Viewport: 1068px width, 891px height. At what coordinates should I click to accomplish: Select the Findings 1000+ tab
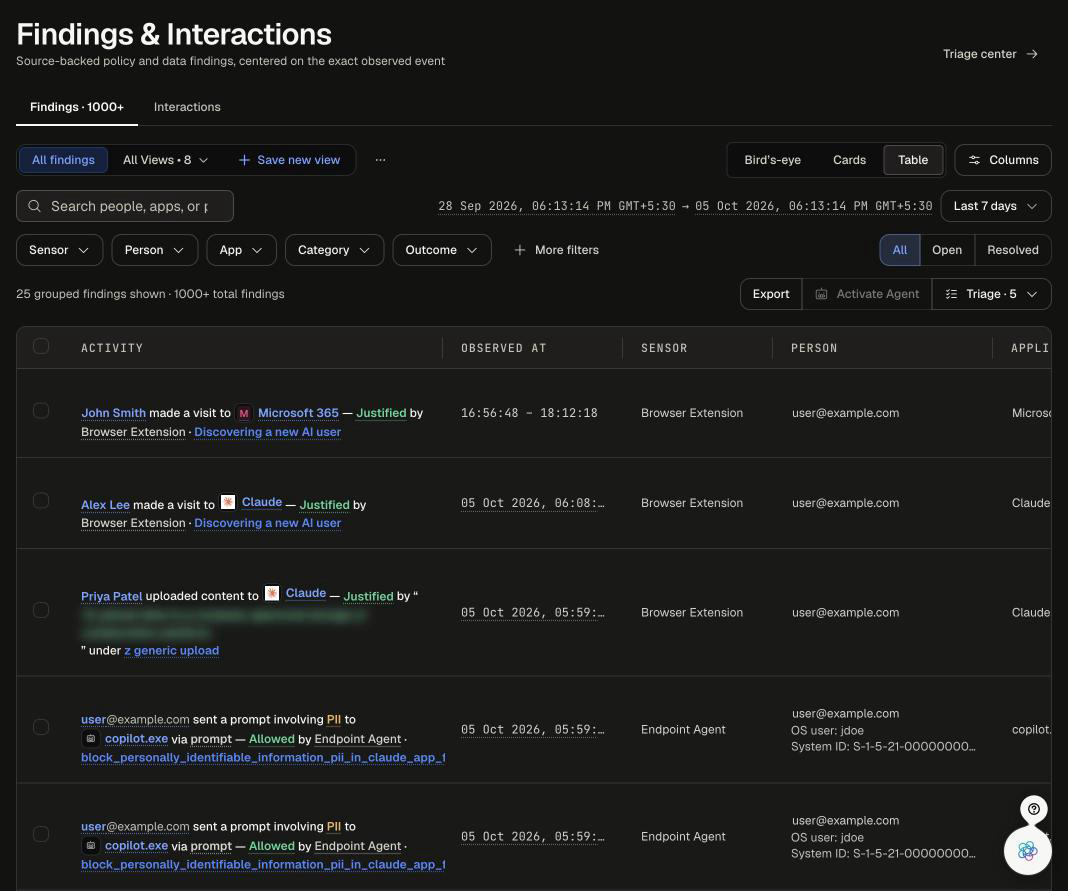click(77, 107)
